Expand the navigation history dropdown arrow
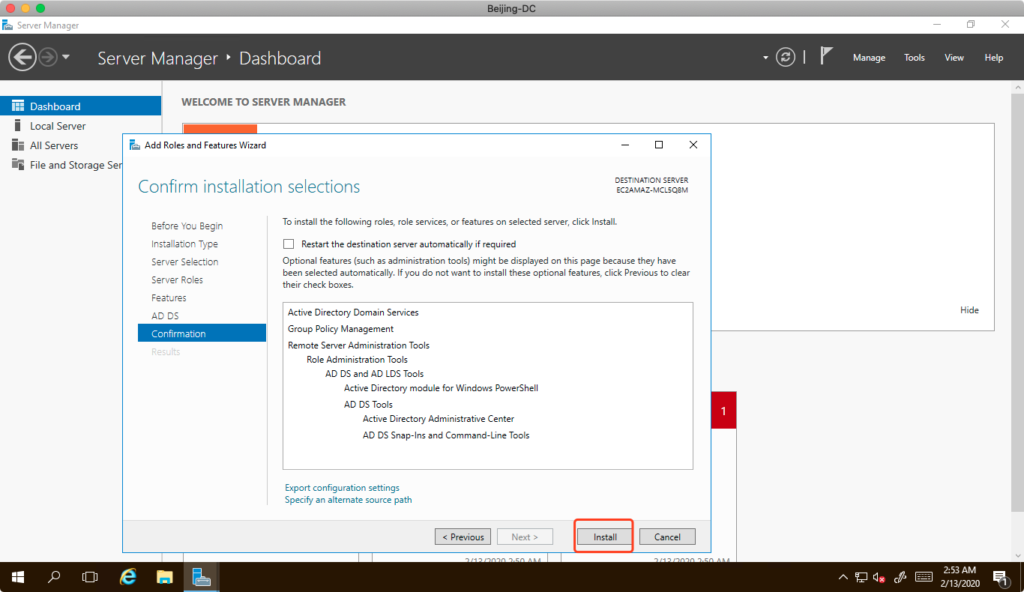The height and width of the screenshot is (592, 1024). pos(66,57)
